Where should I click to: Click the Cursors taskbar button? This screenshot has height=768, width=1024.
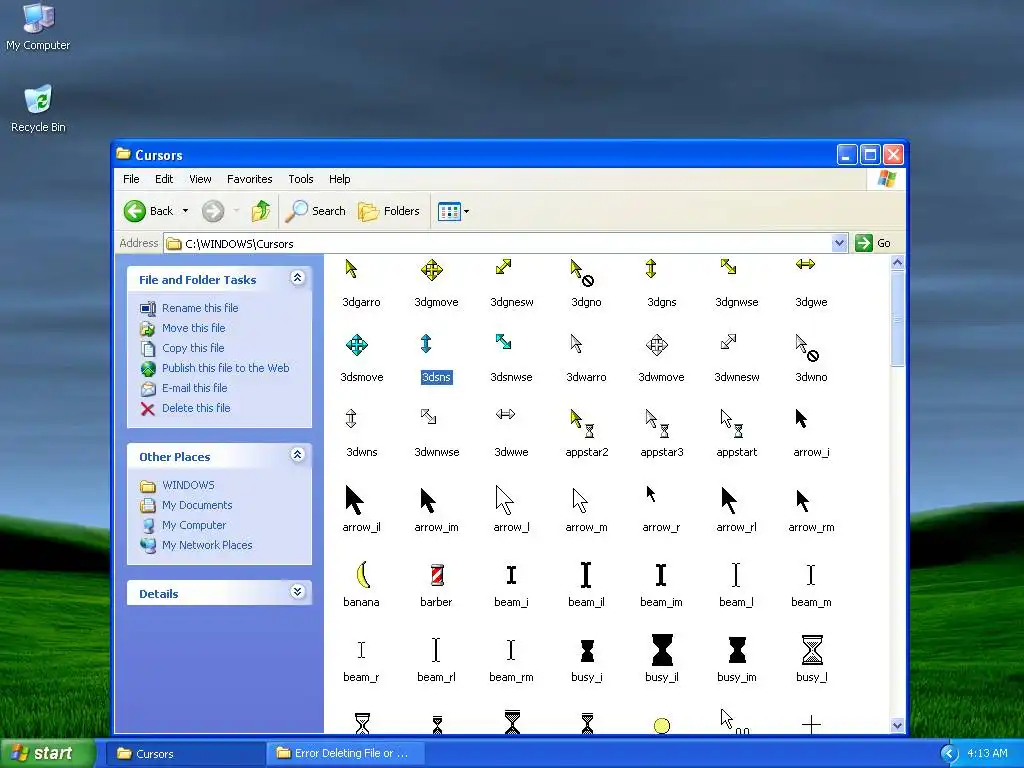pyautogui.click(x=185, y=753)
